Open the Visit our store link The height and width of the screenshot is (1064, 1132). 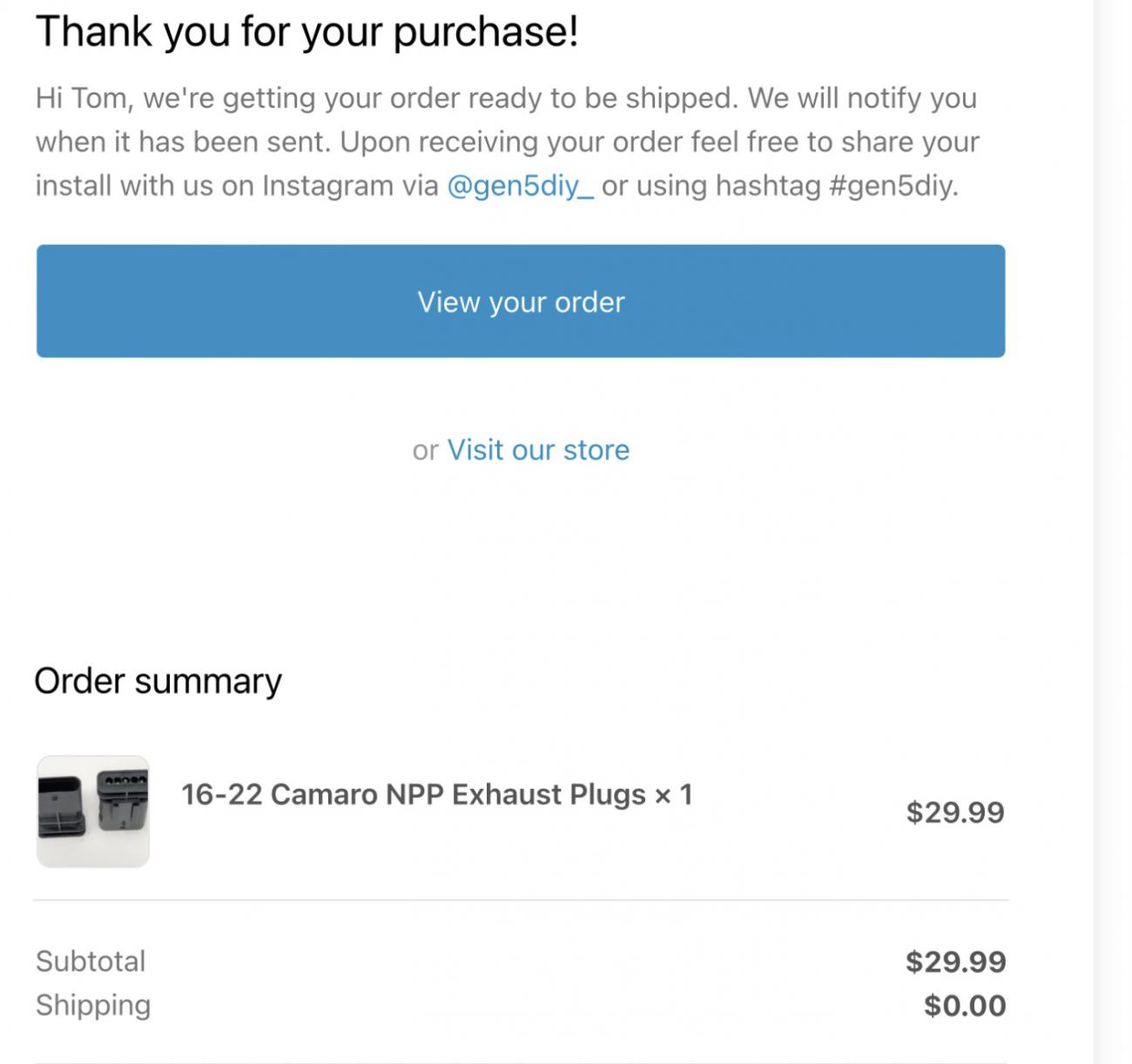[537, 450]
